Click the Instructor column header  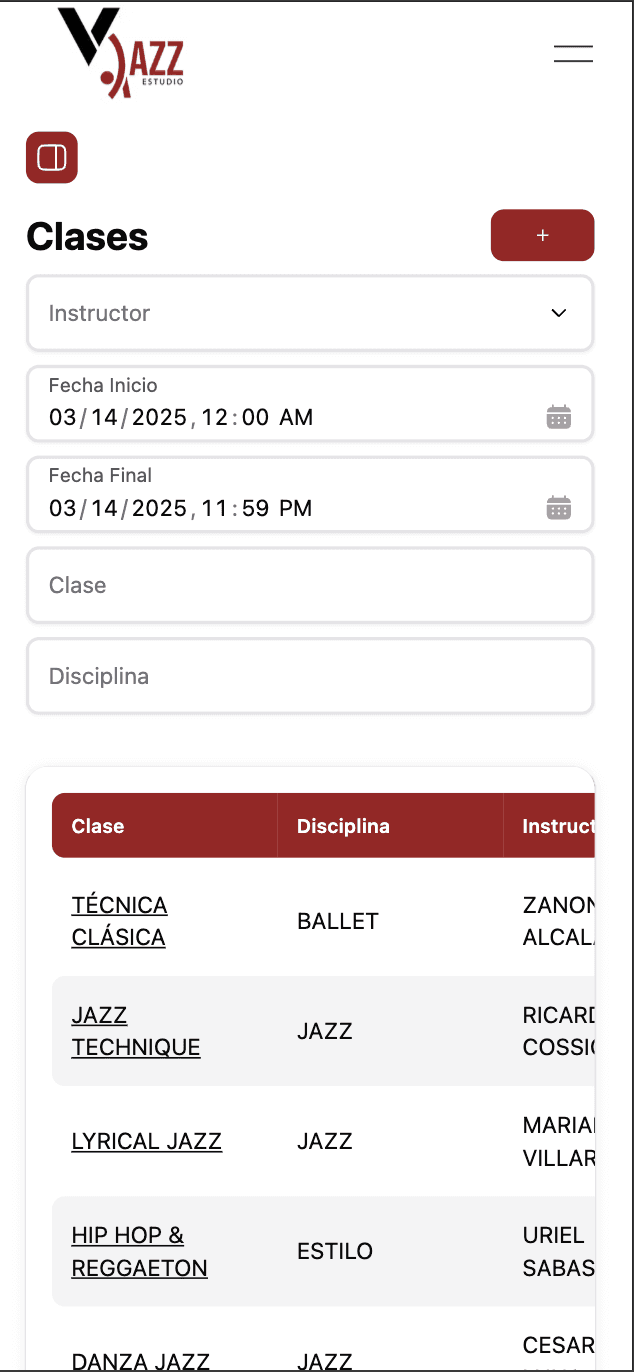pyautogui.click(x=557, y=826)
